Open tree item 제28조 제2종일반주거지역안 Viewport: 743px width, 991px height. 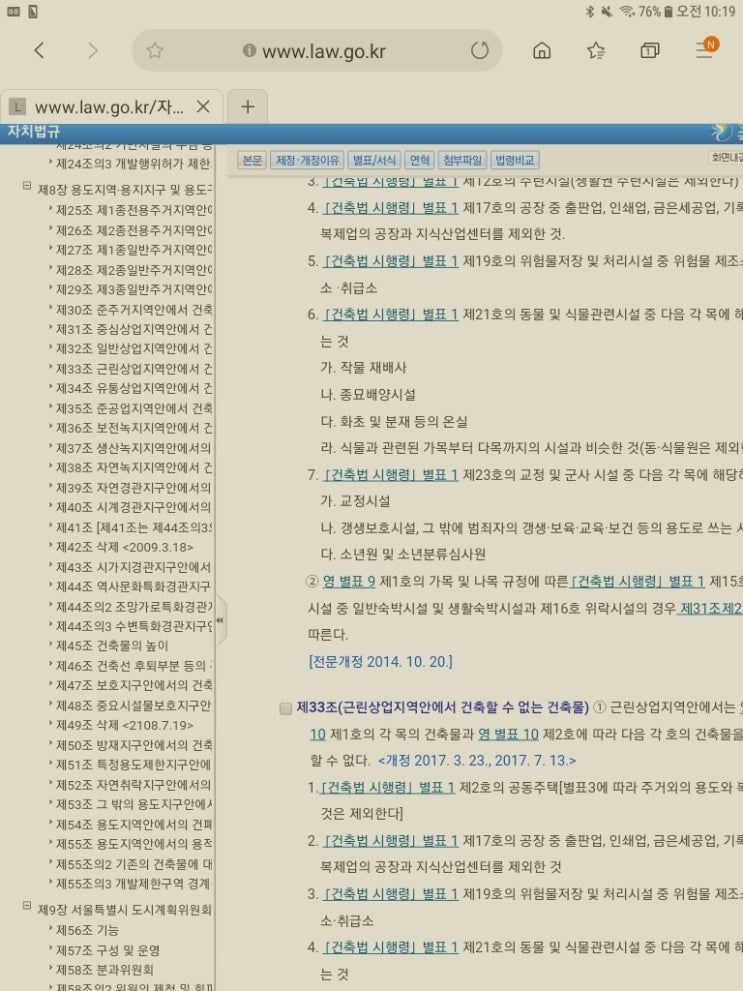click(x=134, y=270)
